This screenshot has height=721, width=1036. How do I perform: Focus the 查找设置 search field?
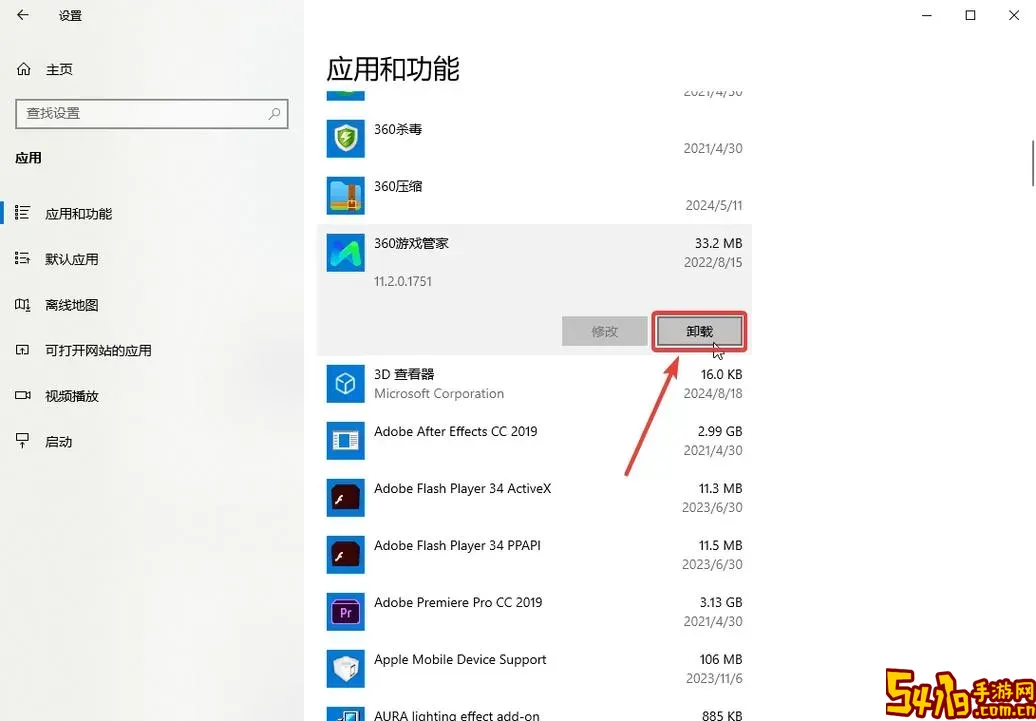tap(152, 114)
